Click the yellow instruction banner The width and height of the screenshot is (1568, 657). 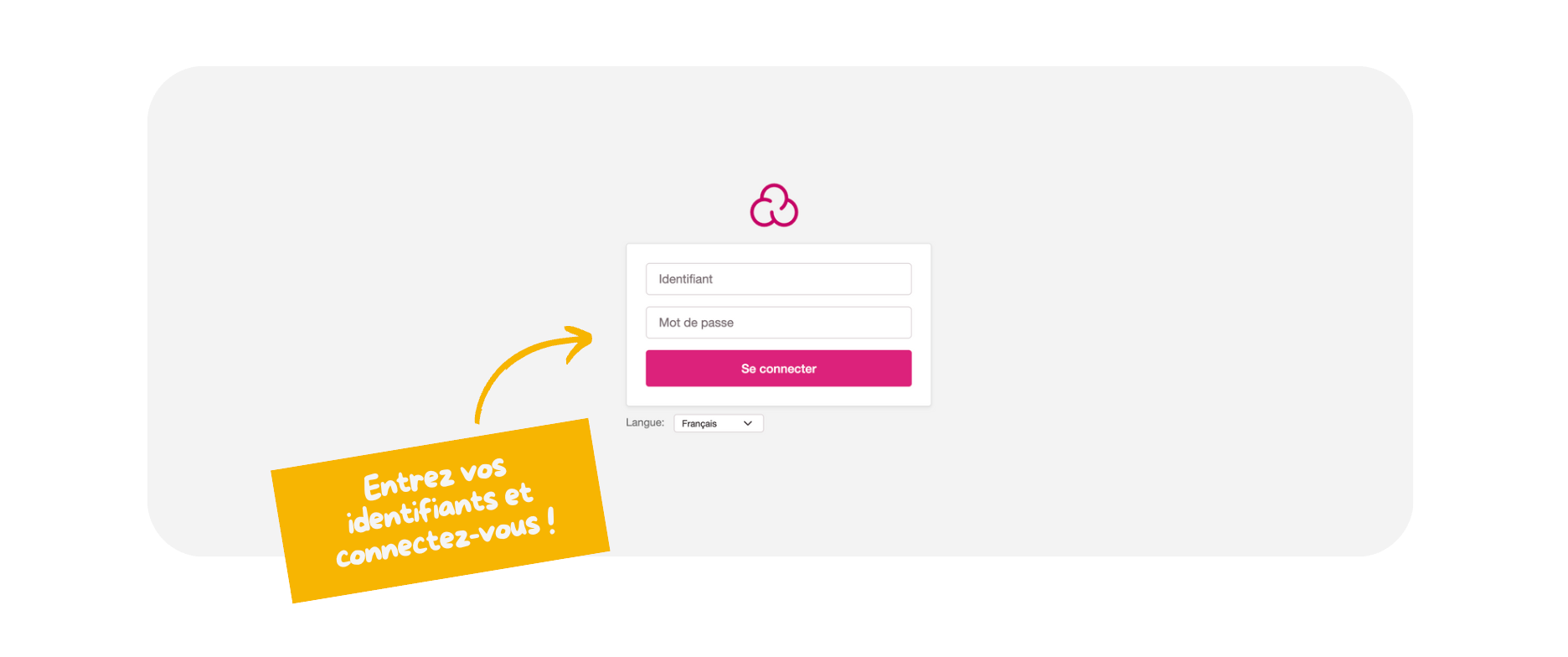(x=441, y=511)
